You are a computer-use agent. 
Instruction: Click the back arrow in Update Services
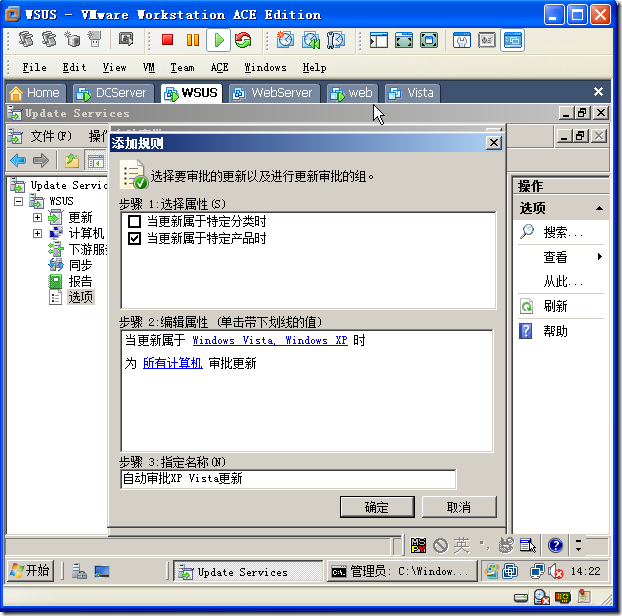(18, 161)
